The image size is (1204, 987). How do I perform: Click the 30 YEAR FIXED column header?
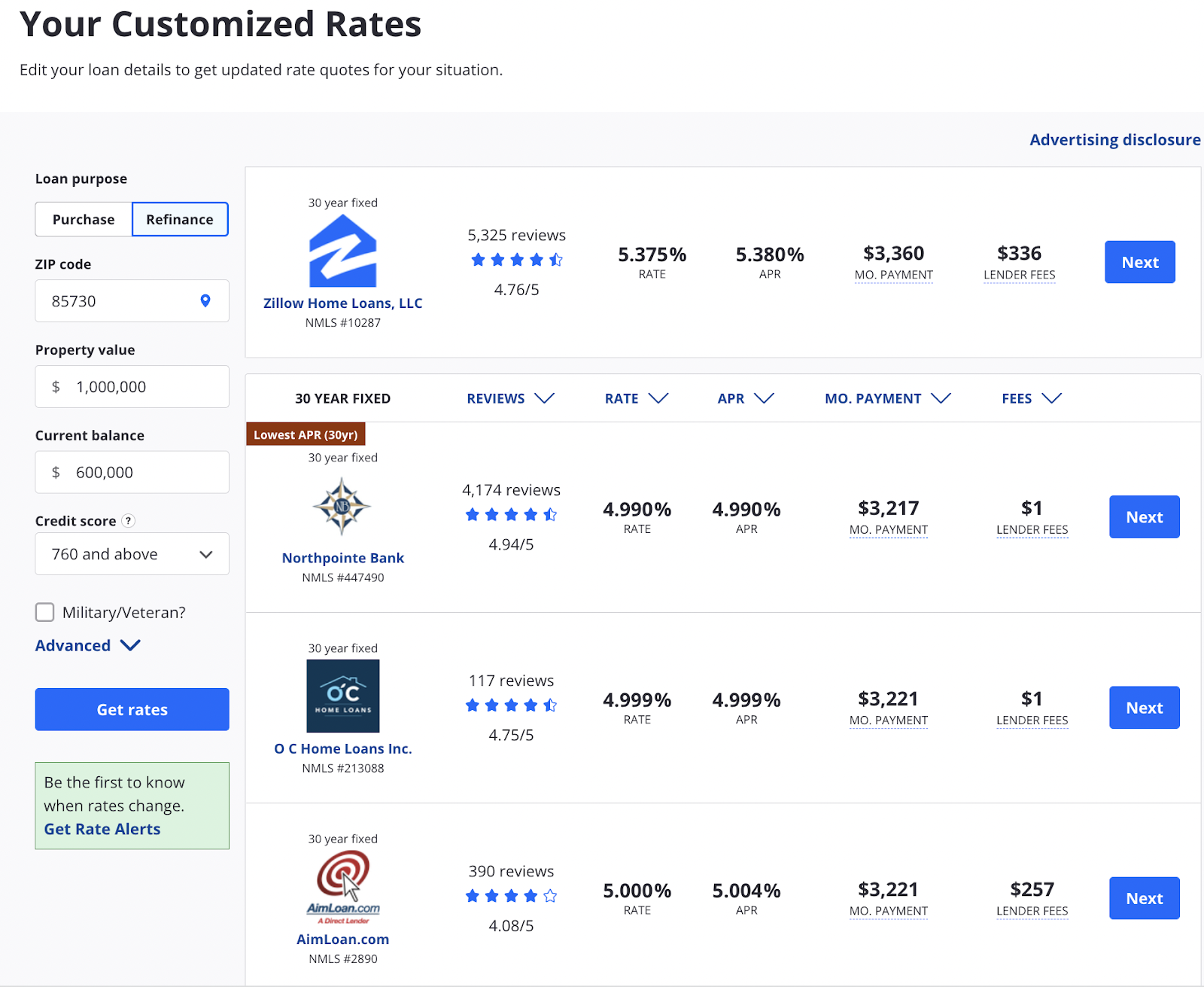pyautogui.click(x=342, y=398)
